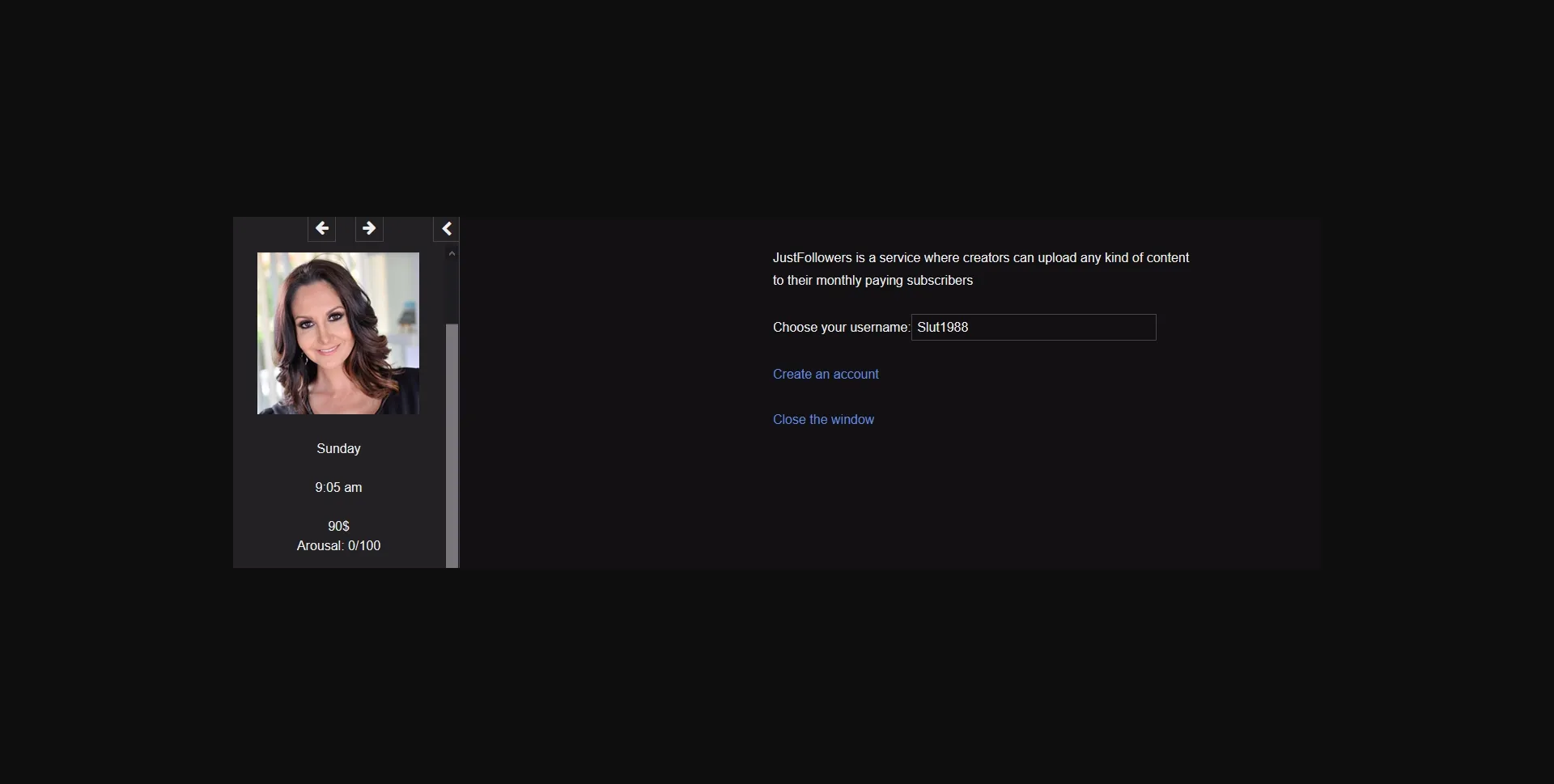Click the 'Slut1988' username text

(941, 327)
